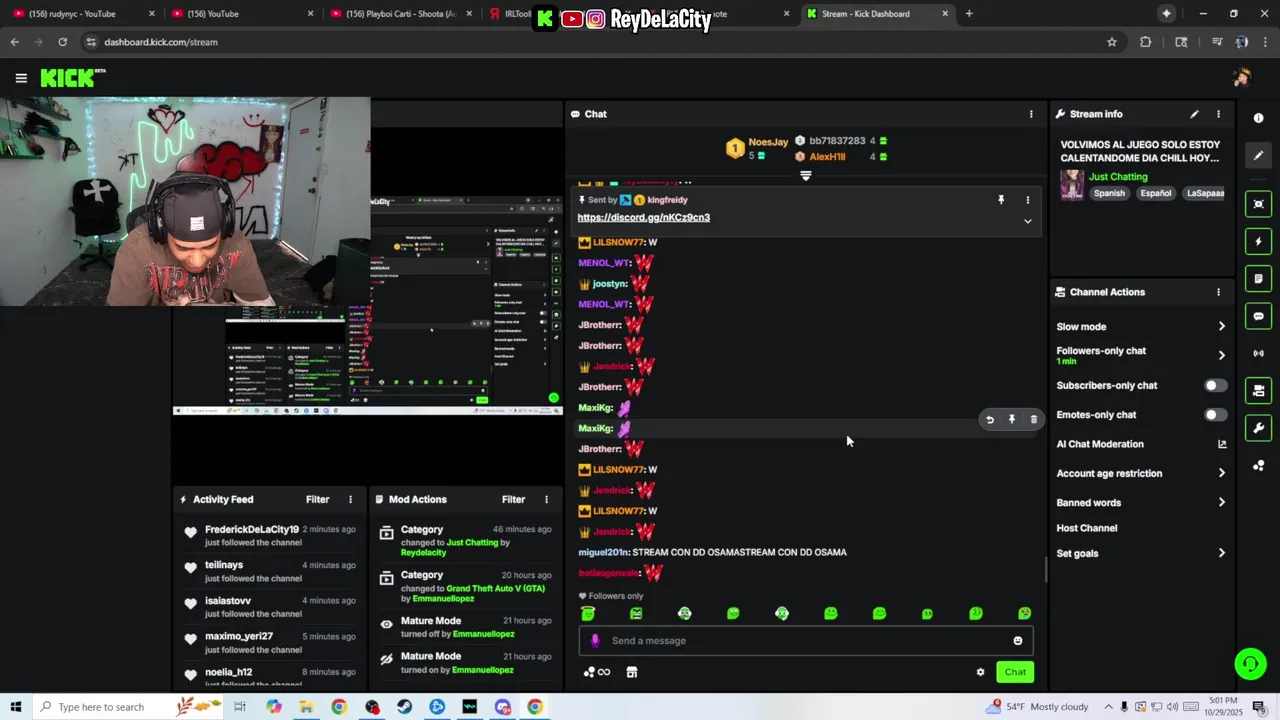Click in the Send a message field

point(805,641)
